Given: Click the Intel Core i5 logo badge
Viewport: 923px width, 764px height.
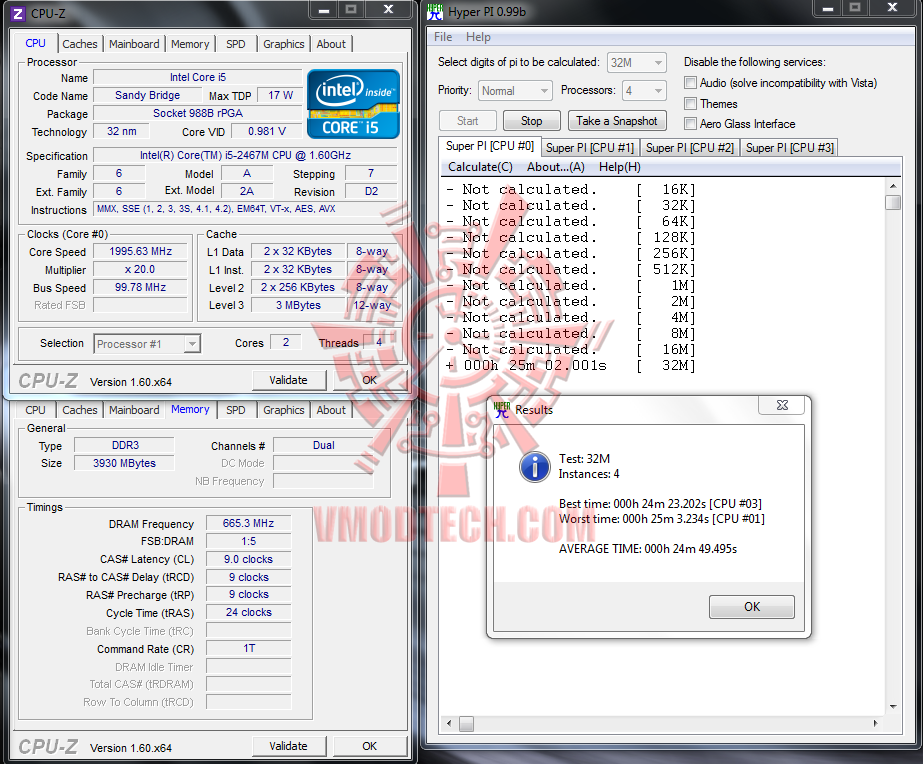Looking at the screenshot, I should click(x=353, y=104).
